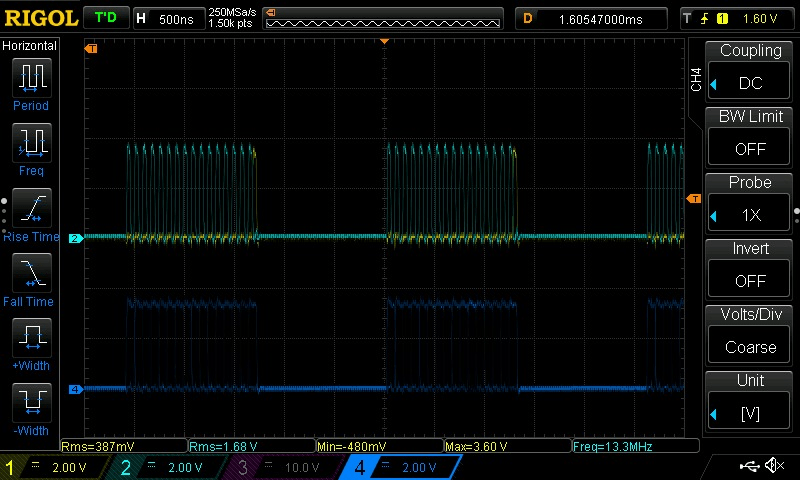Click the 250MSa/s sample rate readout
Screen dimensions: 800x480
[x=232, y=12]
